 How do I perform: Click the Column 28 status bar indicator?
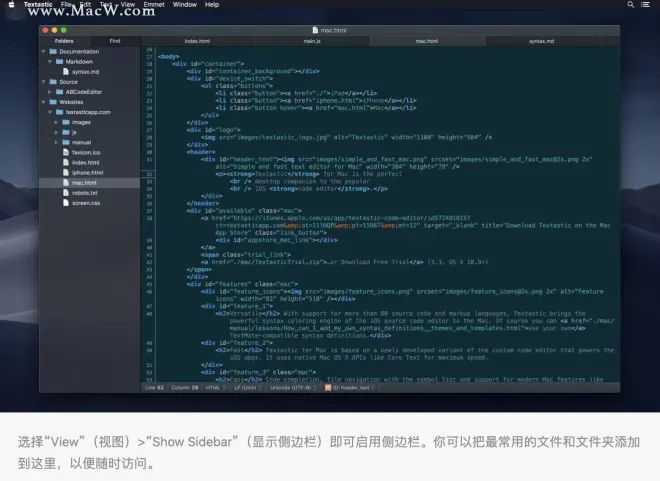(x=185, y=388)
